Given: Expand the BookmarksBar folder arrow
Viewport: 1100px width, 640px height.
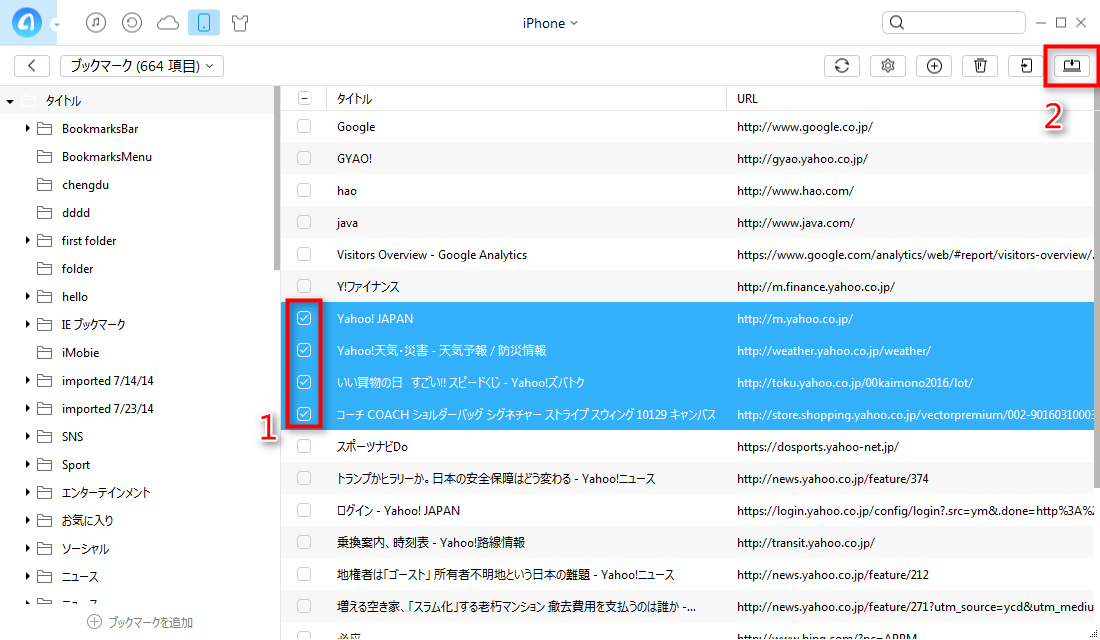Looking at the screenshot, I should pyautogui.click(x=27, y=128).
